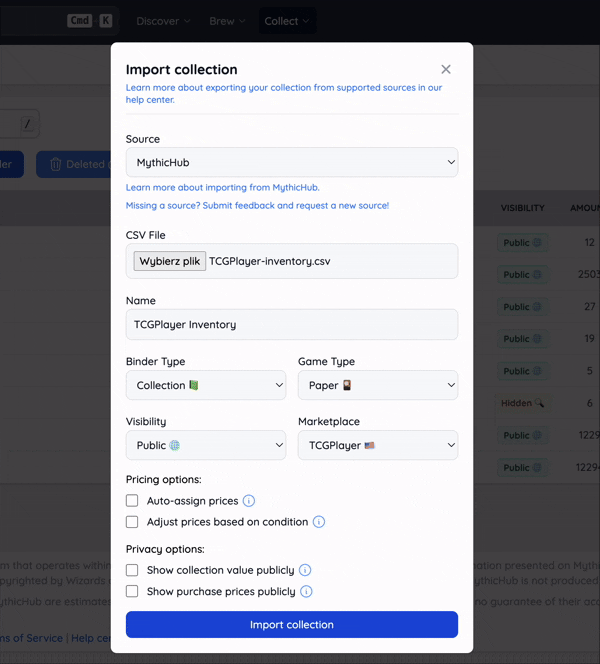This screenshot has height=664, width=600.
Task: Check Show purchase prices publicly
Action: point(132,592)
